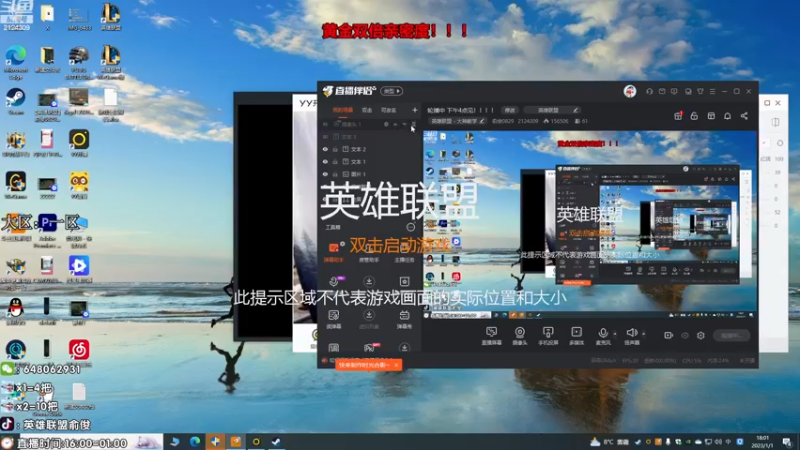Image resolution: width=800 pixels, height=450 pixels.
Task: Toggle visibility of 图片 1 layer
Action: tap(325, 174)
